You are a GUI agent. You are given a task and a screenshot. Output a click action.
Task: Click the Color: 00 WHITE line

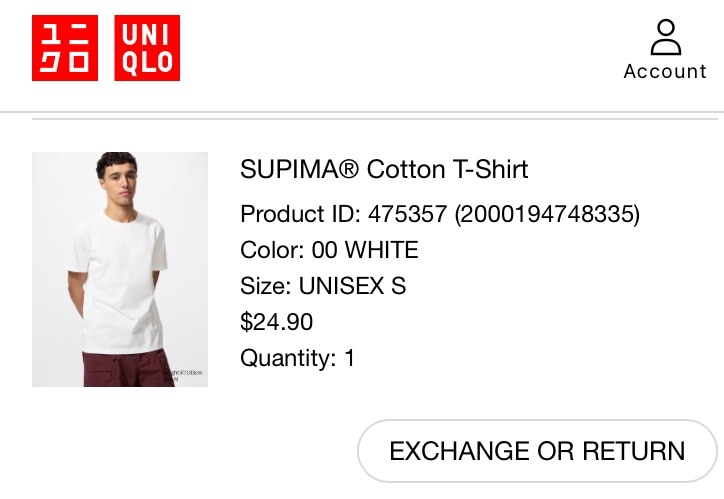coord(329,250)
